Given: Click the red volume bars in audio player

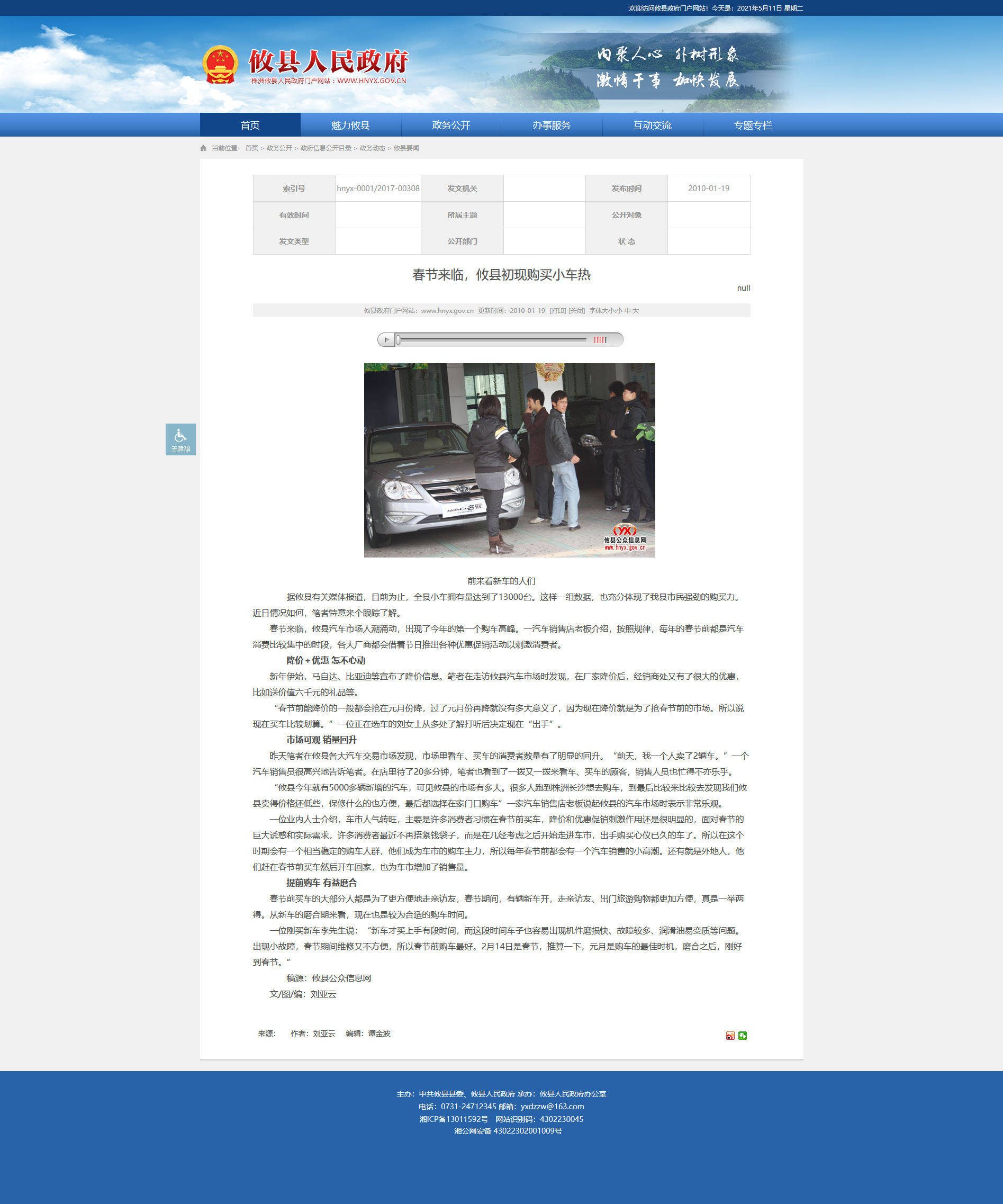Looking at the screenshot, I should tap(600, 340).
